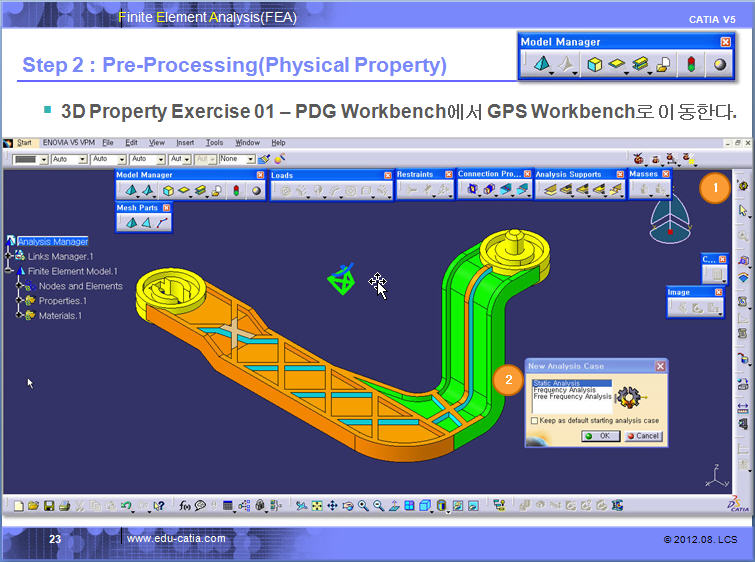Close the Loads toolbar
Screen dimensions: 755x562
click(x=388, y=175)
